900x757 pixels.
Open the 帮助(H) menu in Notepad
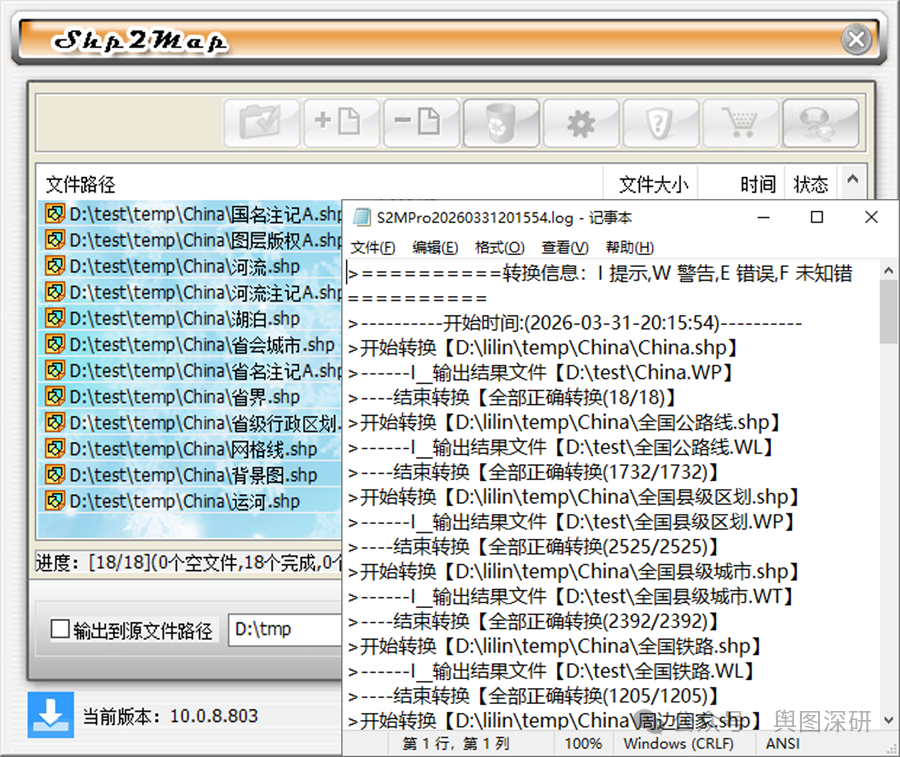click(628, 247)
